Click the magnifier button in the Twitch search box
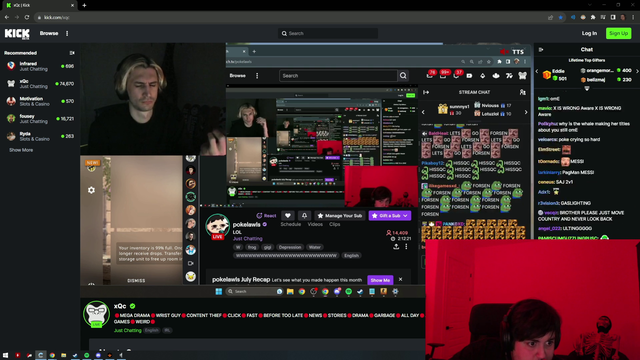Viewport: 640px width, 360px height. click(403, 76)
